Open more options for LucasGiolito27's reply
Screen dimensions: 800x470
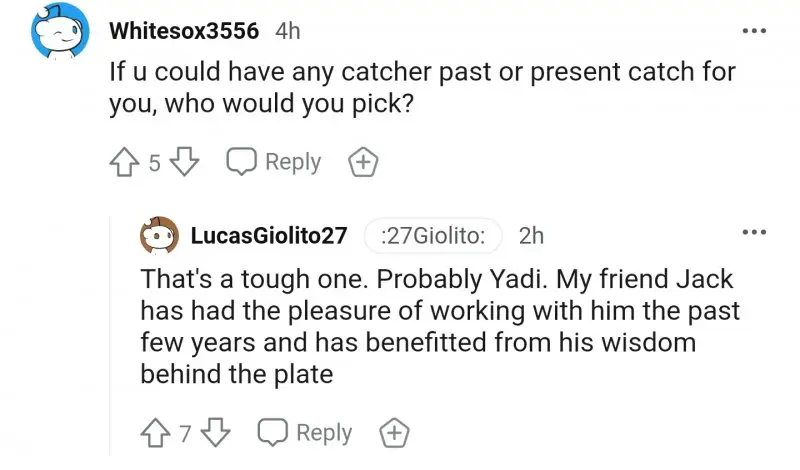pyautogui.click(x=752, y=233)
